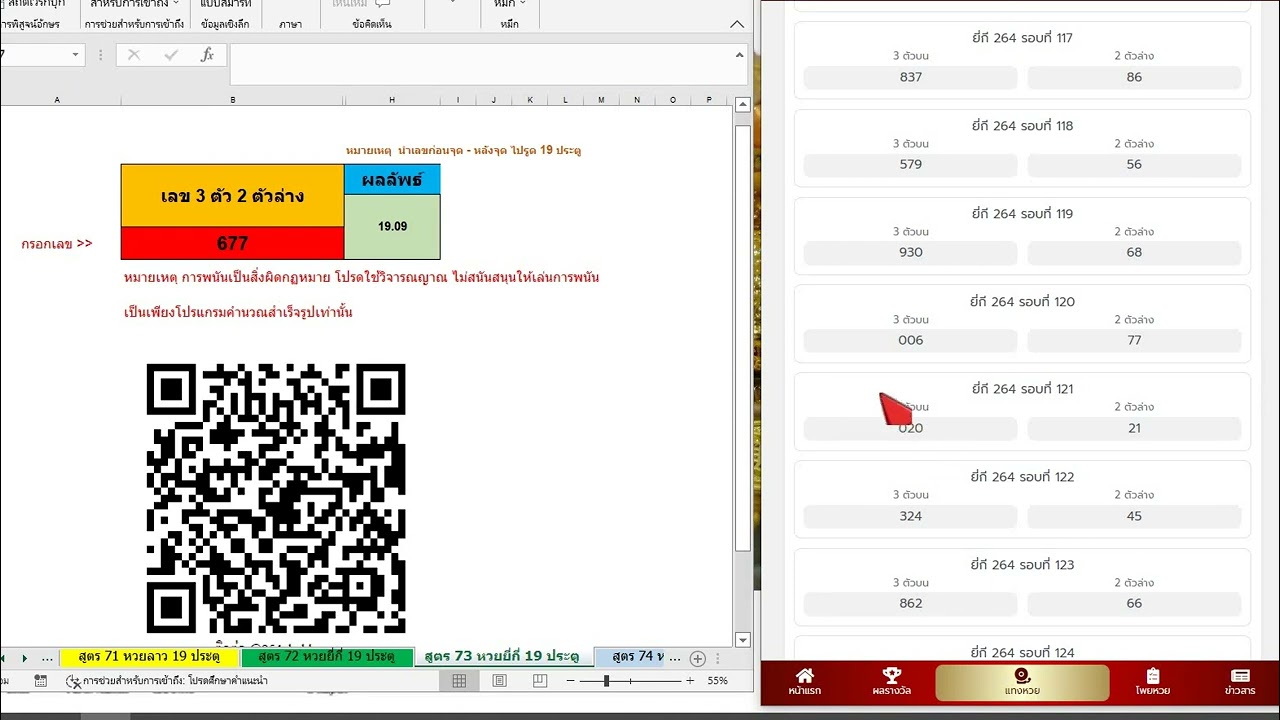Click the zoom out minus button
Viewport: 1280px width, 720px height.
pos(570,681)
